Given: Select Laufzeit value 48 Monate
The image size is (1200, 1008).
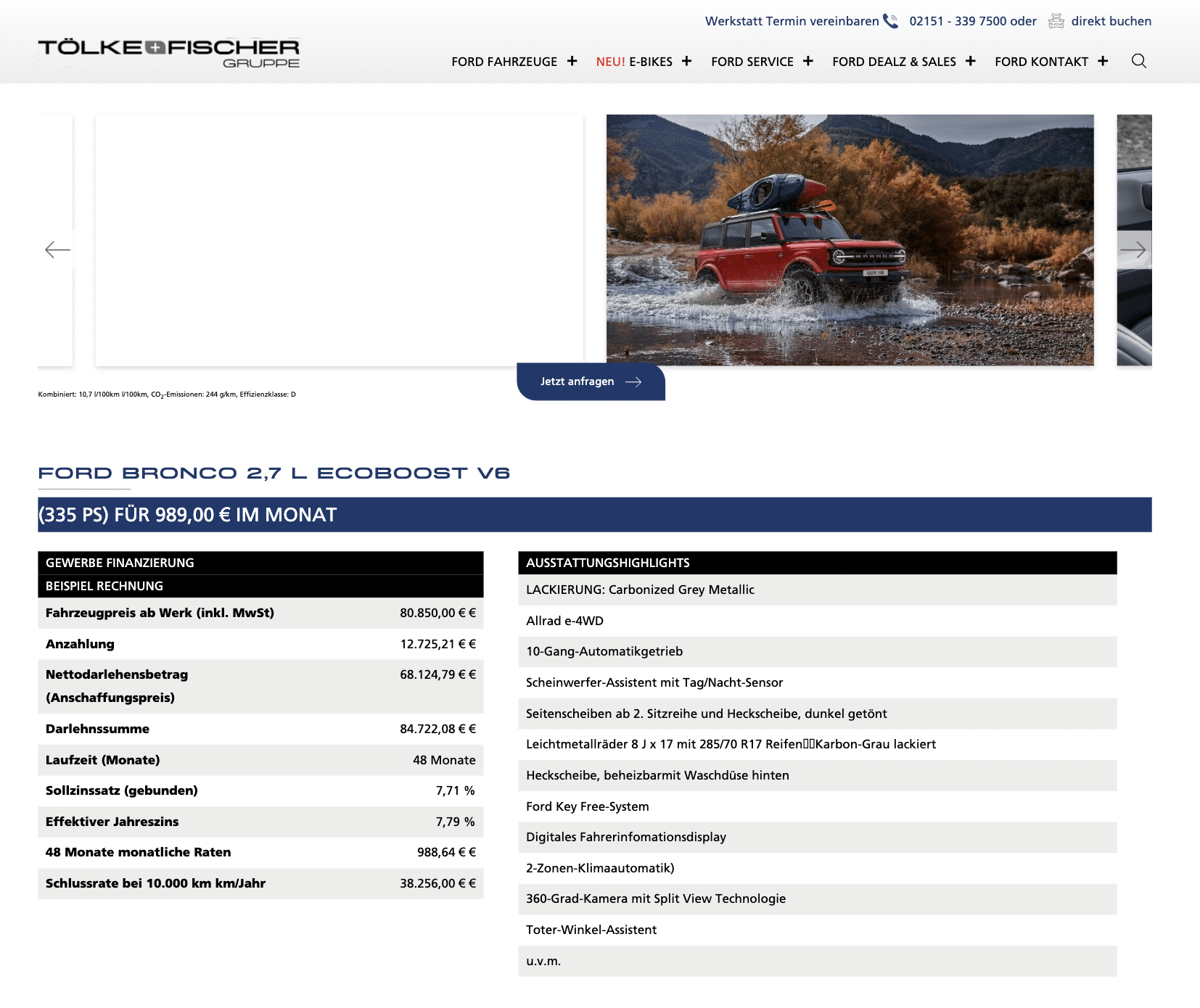Looking at the screenshot, I should coord(444,760).
